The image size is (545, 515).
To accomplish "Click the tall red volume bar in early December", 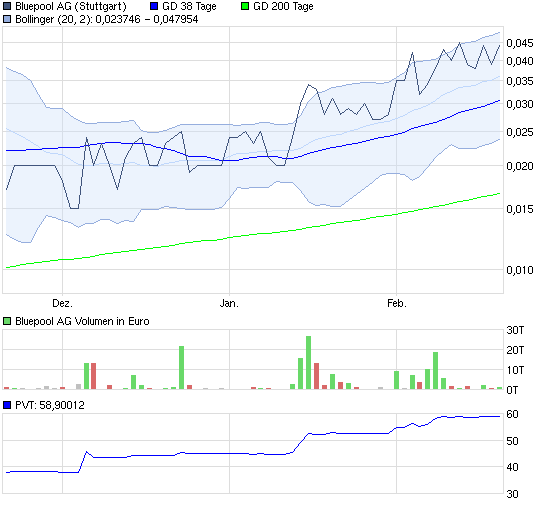I will click(93, 376).
